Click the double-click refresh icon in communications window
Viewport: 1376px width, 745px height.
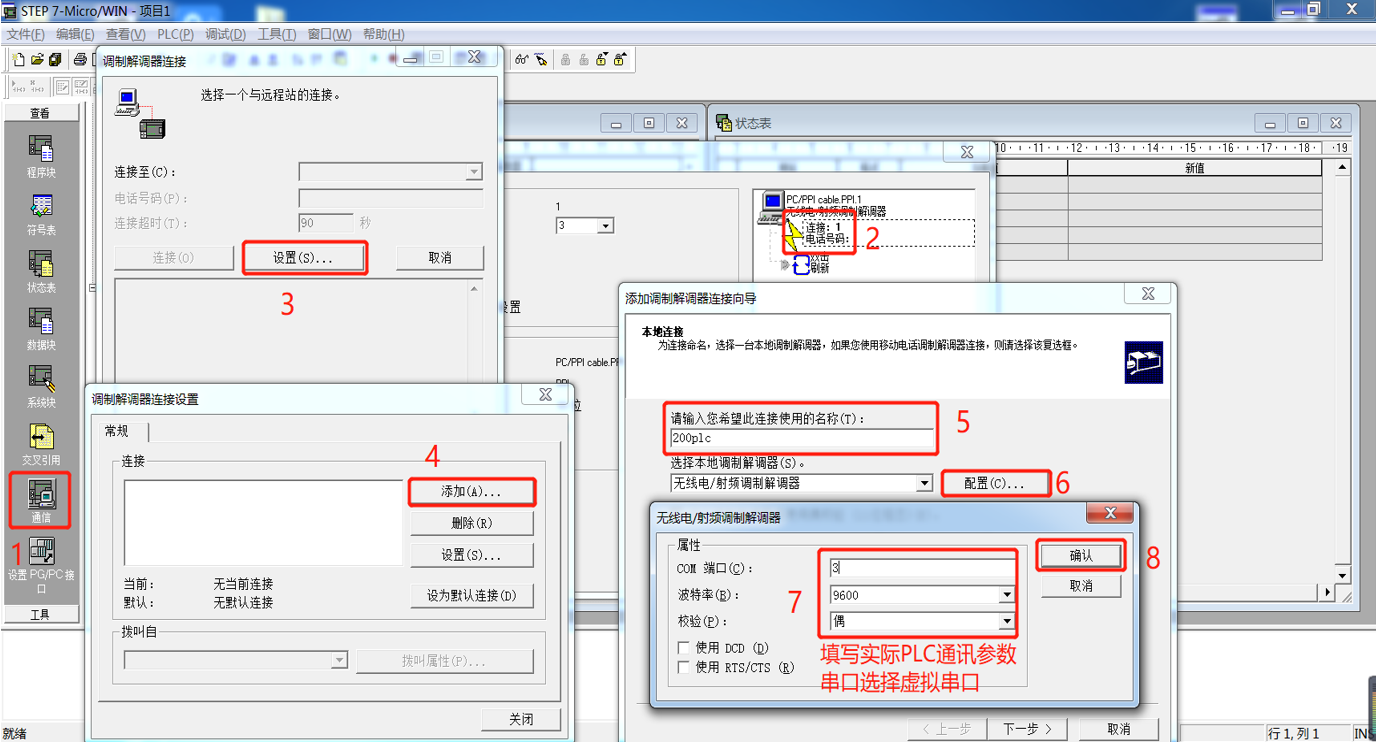(802, 264)
